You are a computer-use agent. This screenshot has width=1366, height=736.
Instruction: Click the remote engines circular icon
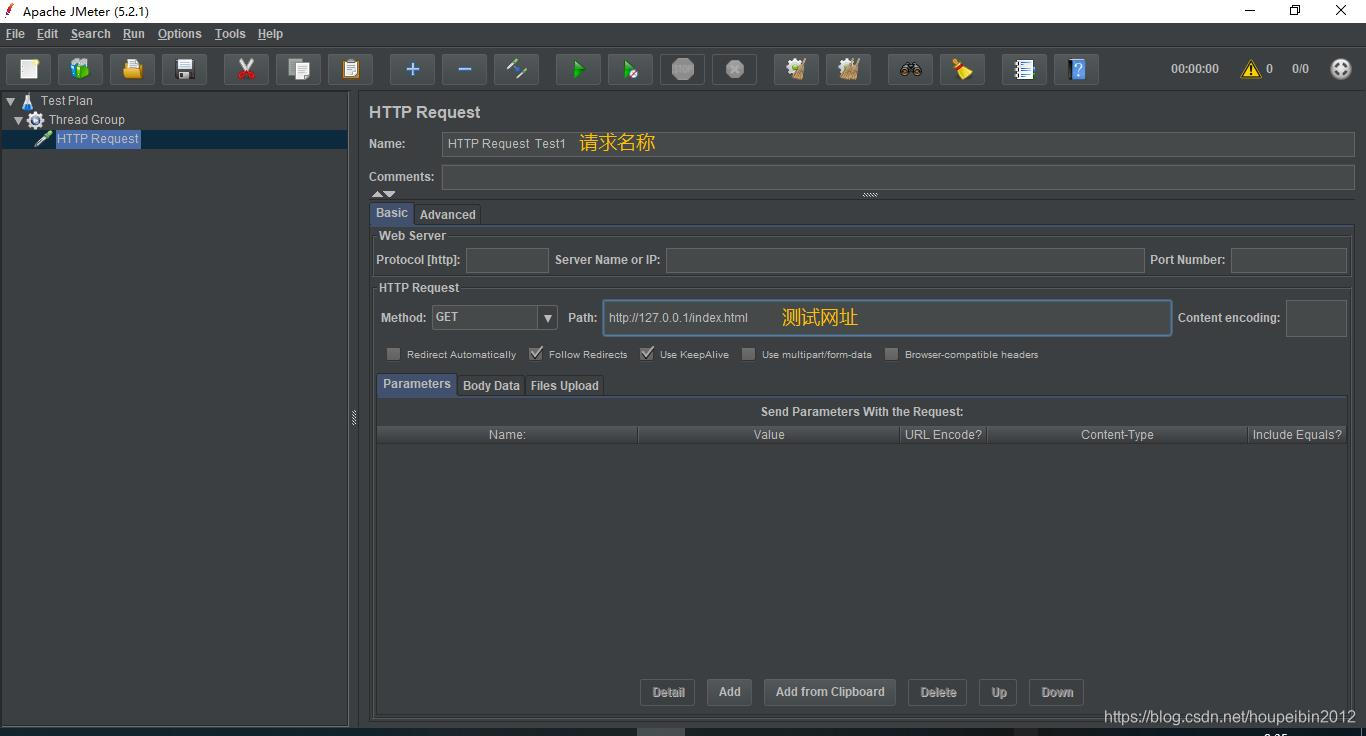click(1341, 69)
